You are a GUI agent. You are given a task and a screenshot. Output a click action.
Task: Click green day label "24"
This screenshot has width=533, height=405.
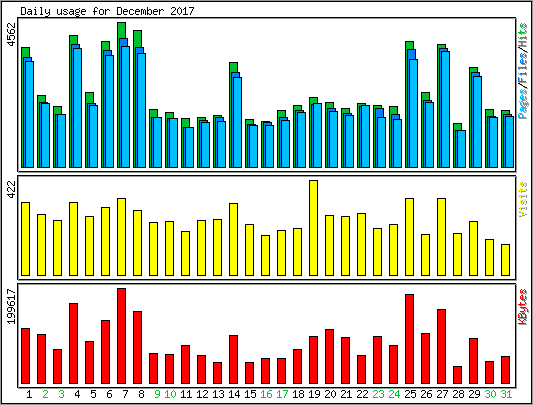coord(394,394)
